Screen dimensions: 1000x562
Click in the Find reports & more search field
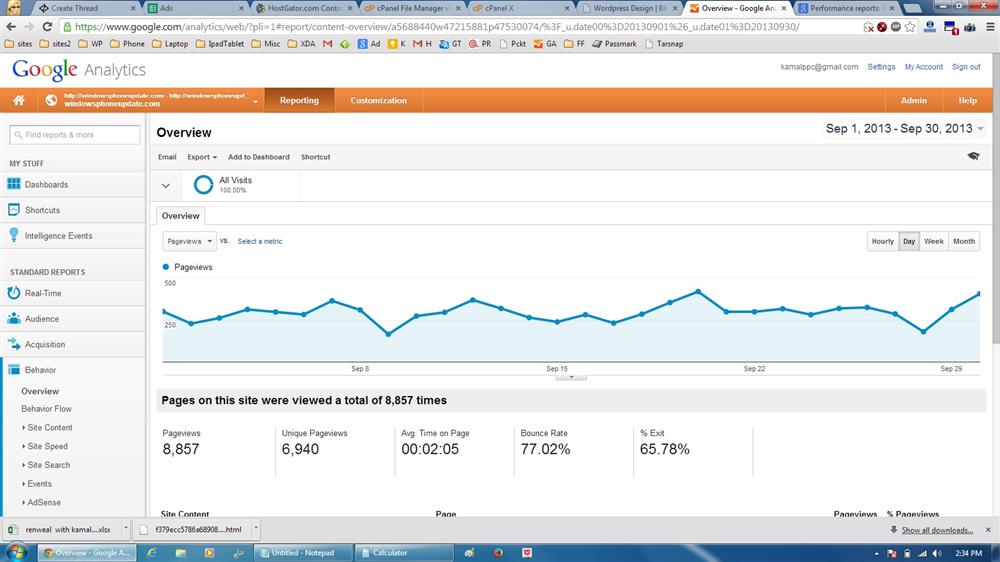pyautogui.click(x=75, y=135)
